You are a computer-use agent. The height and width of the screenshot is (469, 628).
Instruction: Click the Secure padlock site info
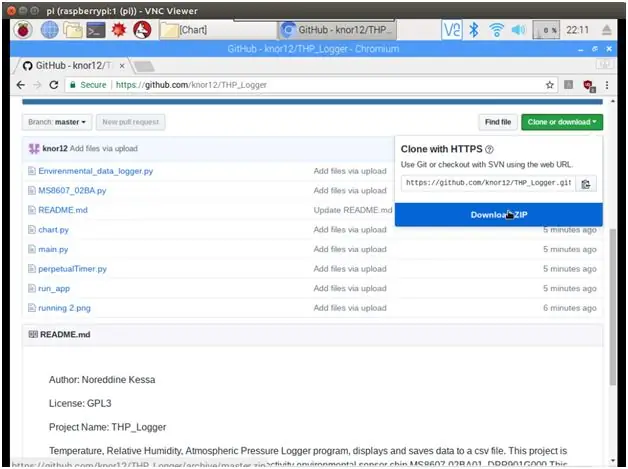click(x=88, y=85)
